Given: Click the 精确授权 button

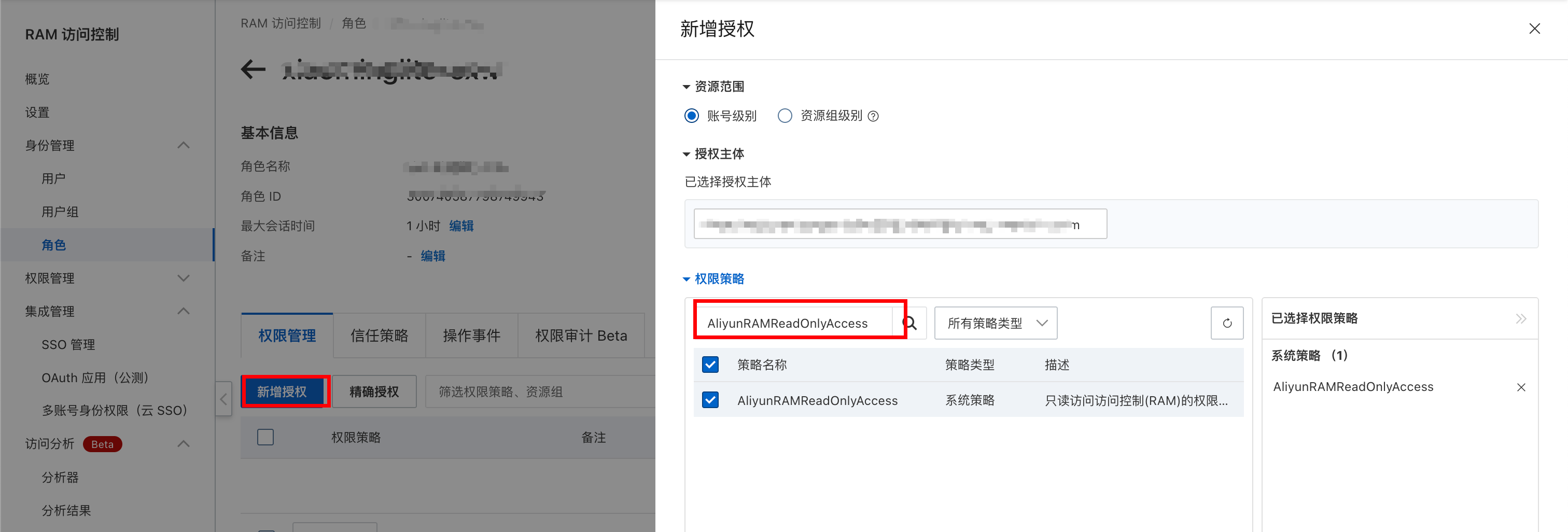Looking at the screenshot, I should click(374, 391).
